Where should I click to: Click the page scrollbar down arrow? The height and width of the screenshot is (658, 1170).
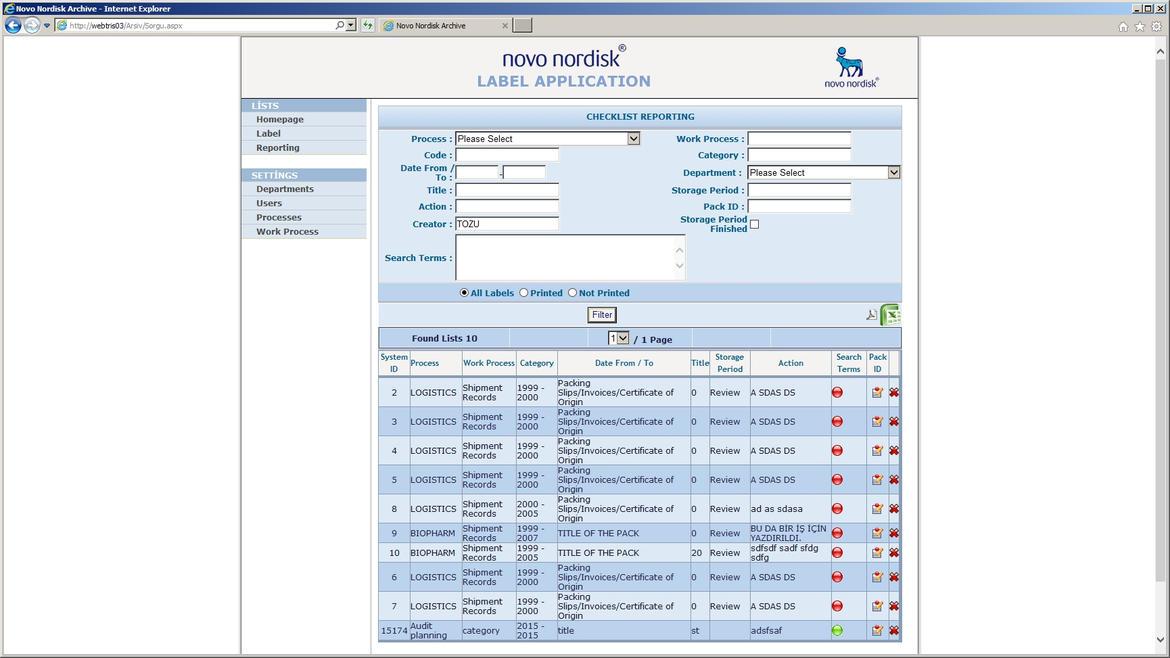(x=1160, y=640)
